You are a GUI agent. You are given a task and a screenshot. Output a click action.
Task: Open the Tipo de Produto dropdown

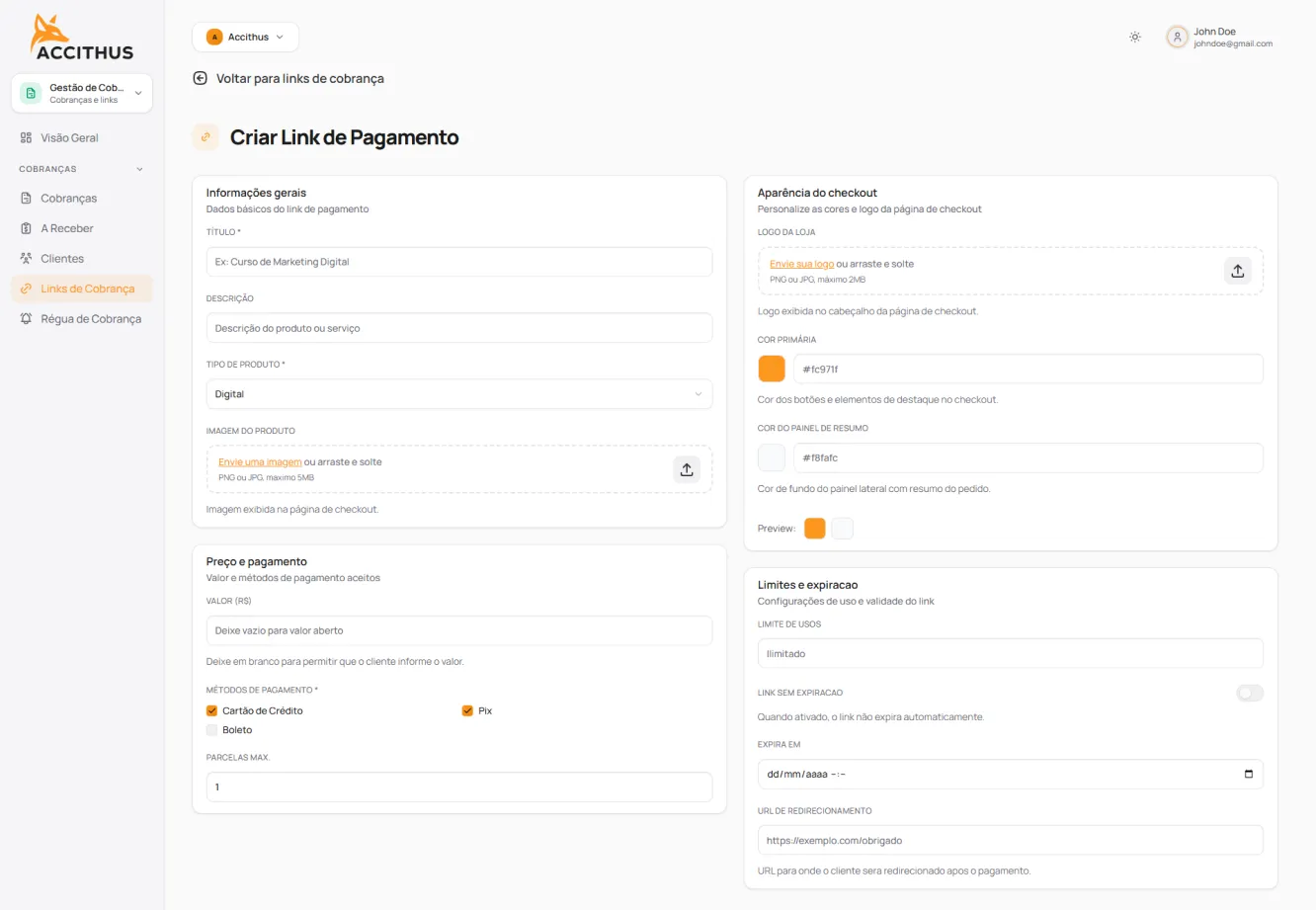459,394
